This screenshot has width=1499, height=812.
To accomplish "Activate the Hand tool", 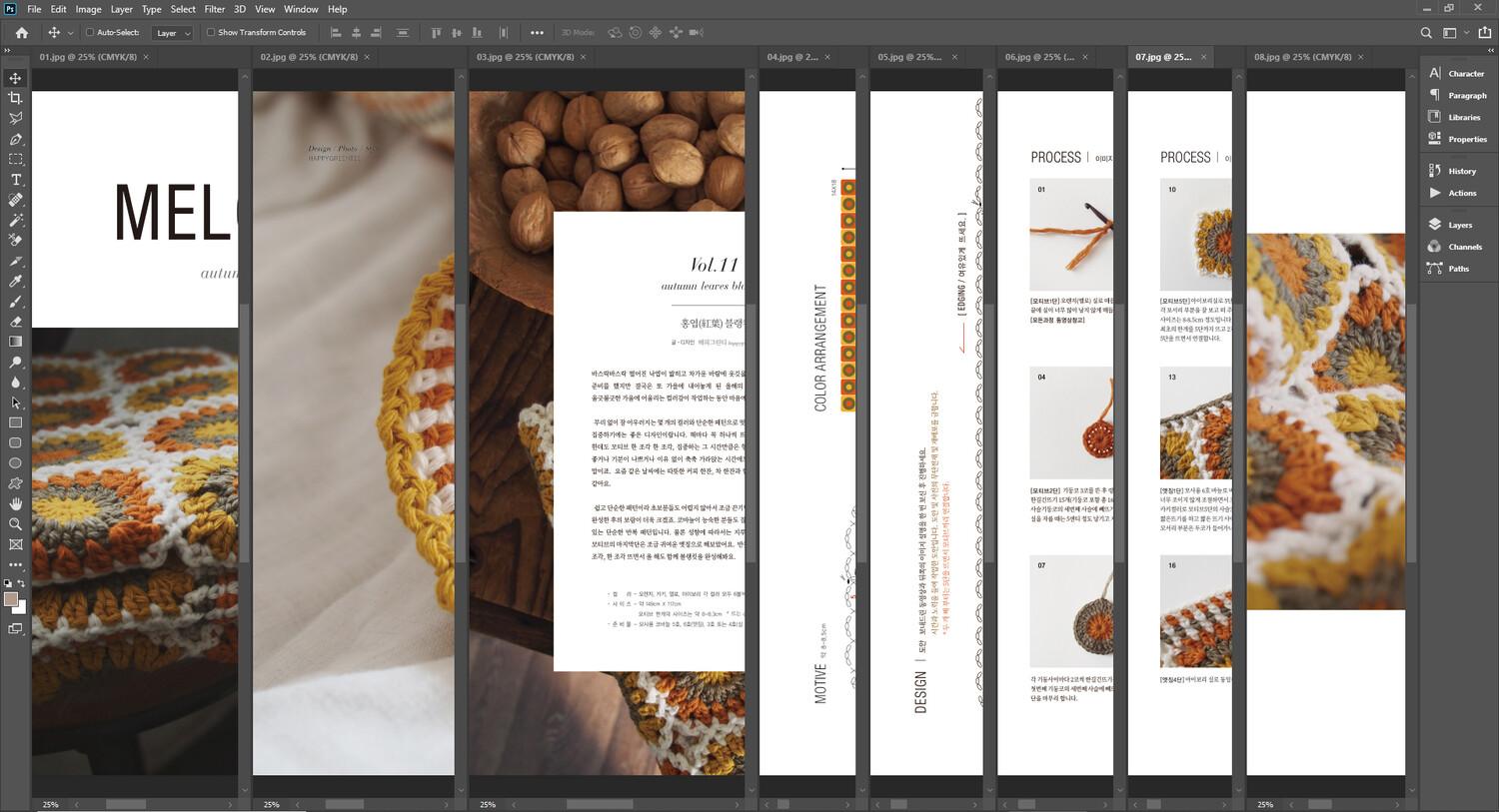I will point(15,503).
